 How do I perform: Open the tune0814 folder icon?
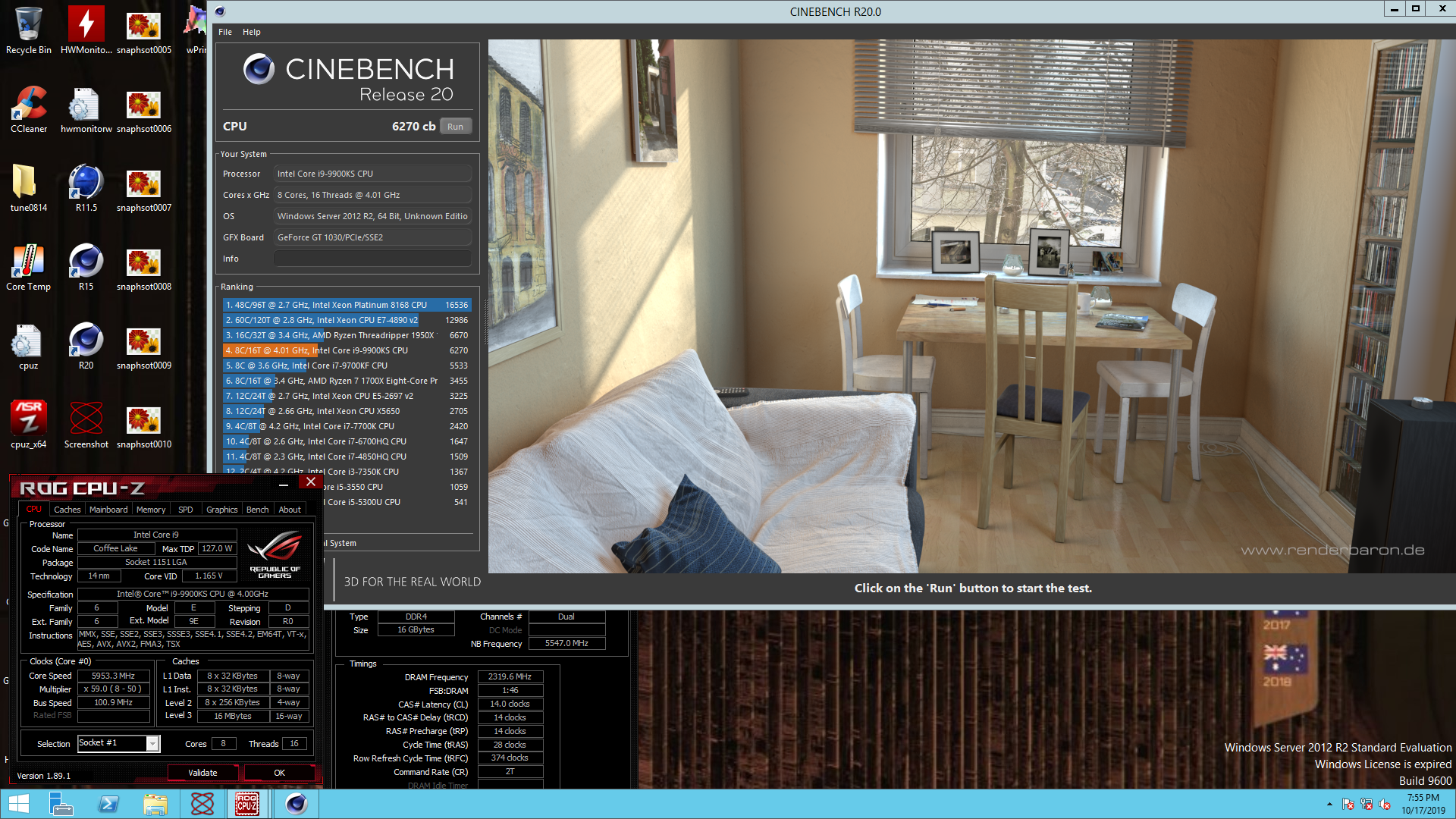(28, 188)
